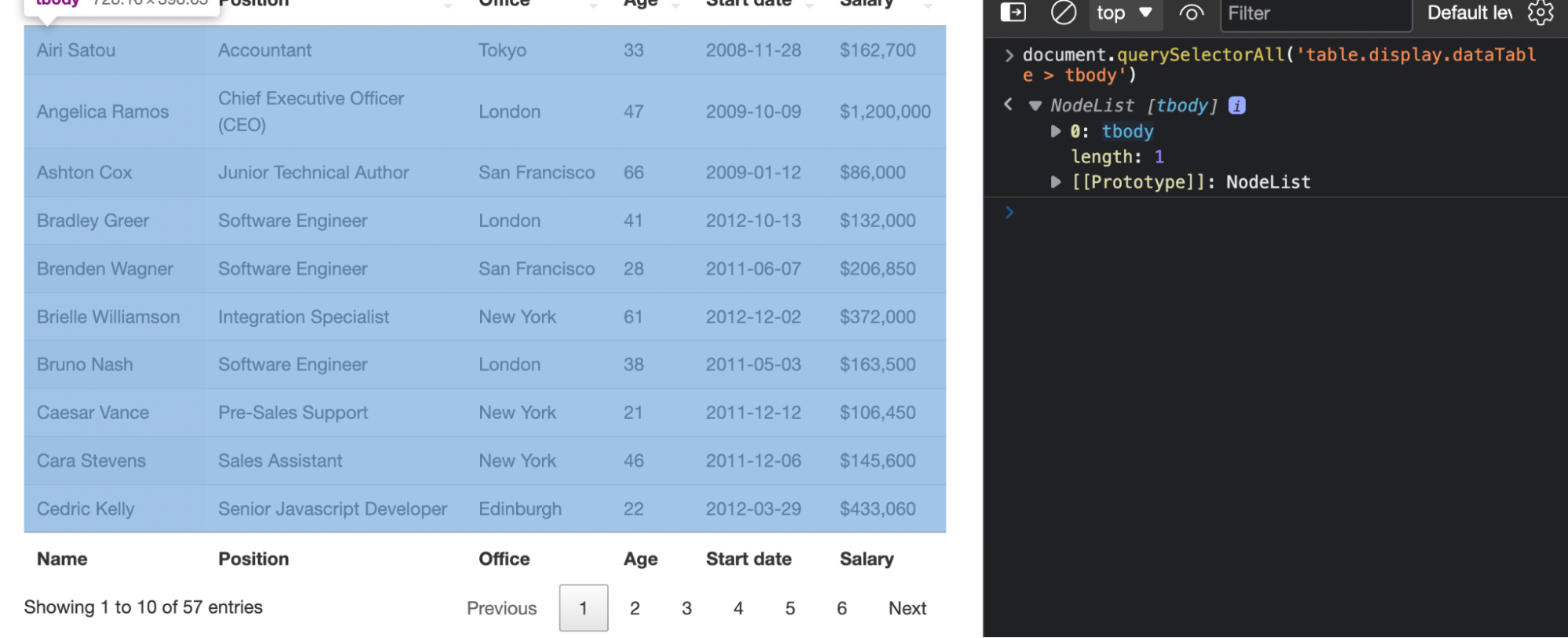1568x638 pixels.
Task: Click the Sales Assistant cell
Action: click(336, 461)
